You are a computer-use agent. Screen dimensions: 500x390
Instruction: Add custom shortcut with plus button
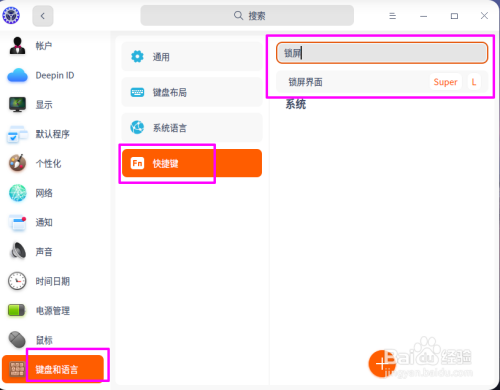[x=382, y=364]
